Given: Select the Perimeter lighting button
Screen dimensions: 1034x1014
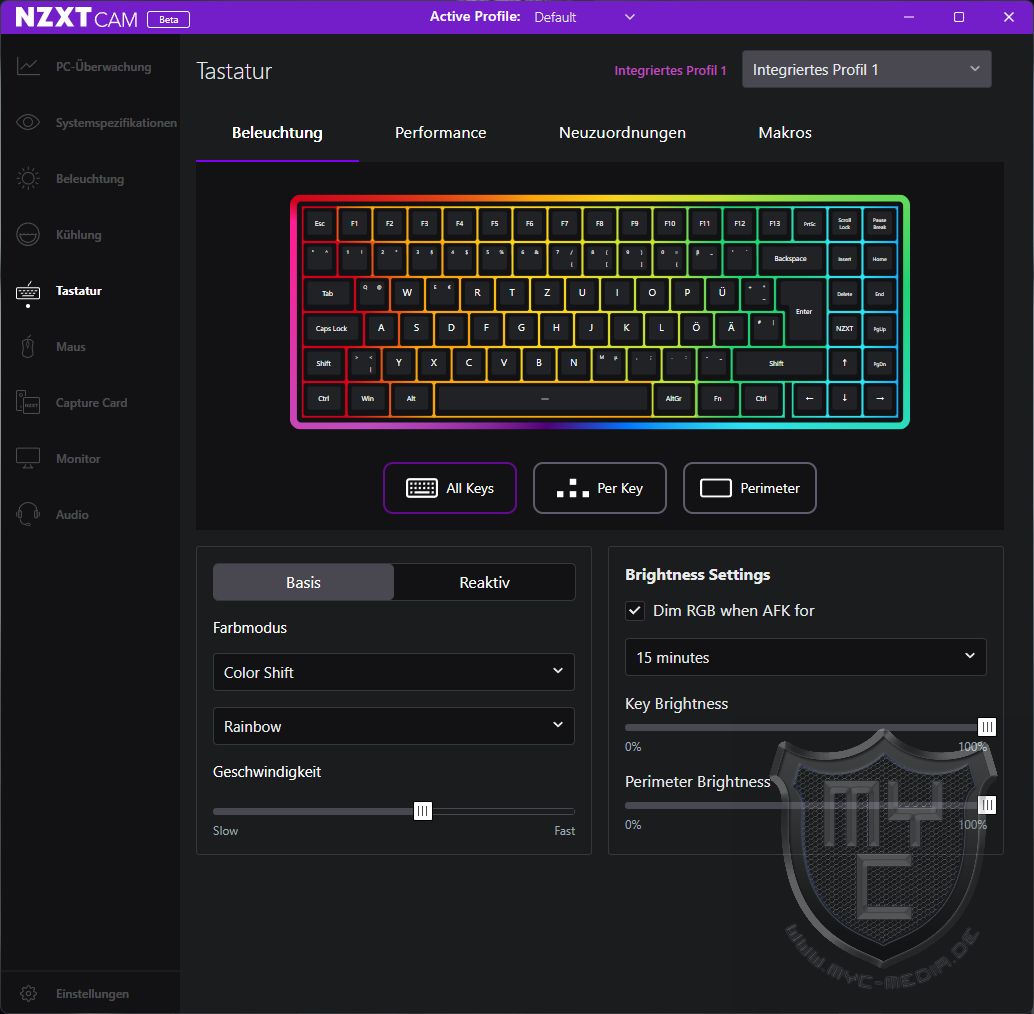Looking at the screenshot, I should [x=750, y=489].
